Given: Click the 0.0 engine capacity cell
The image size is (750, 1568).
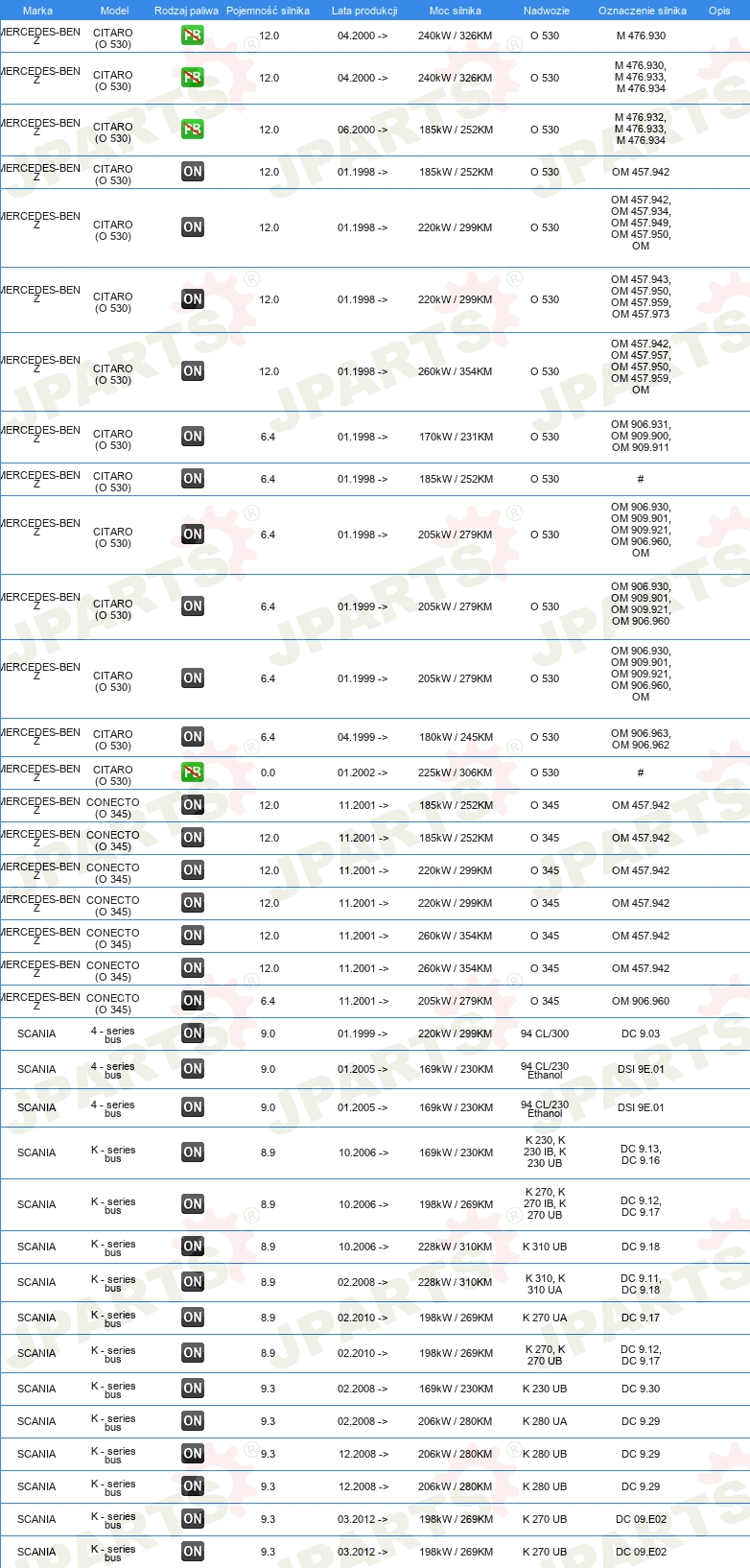Looking at the screenshot, I should (x=268, y=772).
